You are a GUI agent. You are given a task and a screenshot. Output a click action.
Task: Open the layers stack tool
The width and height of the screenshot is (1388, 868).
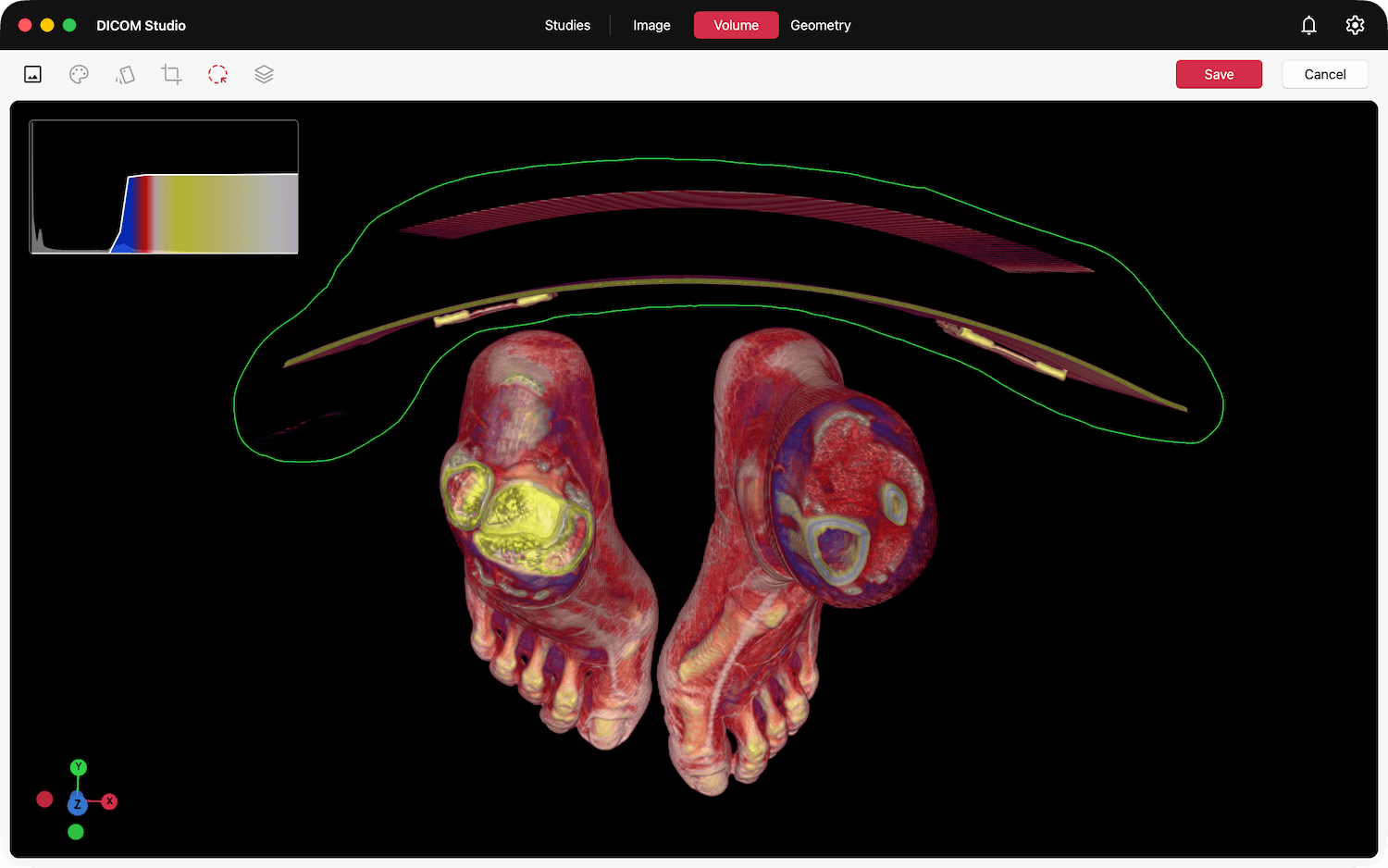pos(264,75)
